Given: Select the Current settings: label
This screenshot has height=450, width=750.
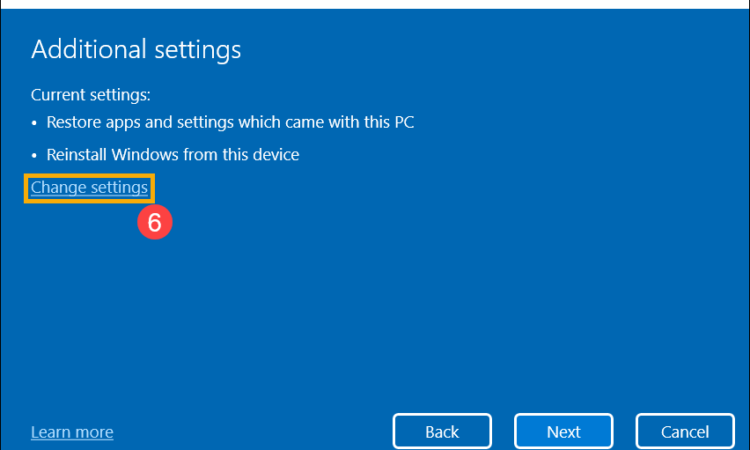Looking at the screenshot, I should 91,95.
